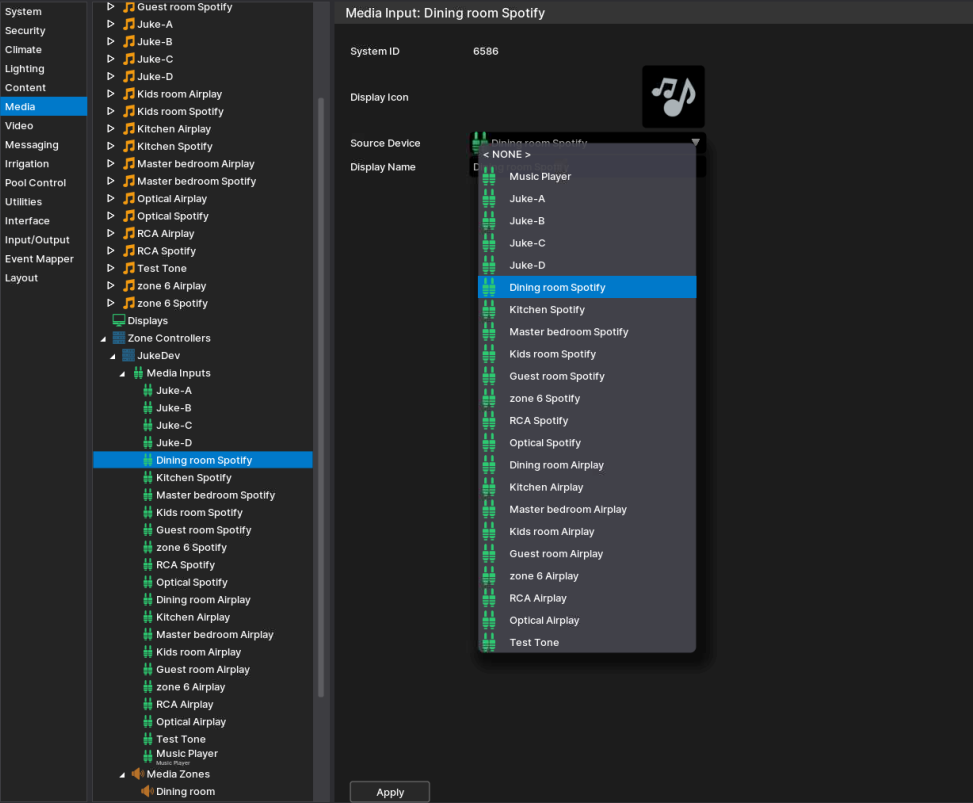Collapse the Media Inputs tree node
This screenshot has height=803, width=973.
122,374
